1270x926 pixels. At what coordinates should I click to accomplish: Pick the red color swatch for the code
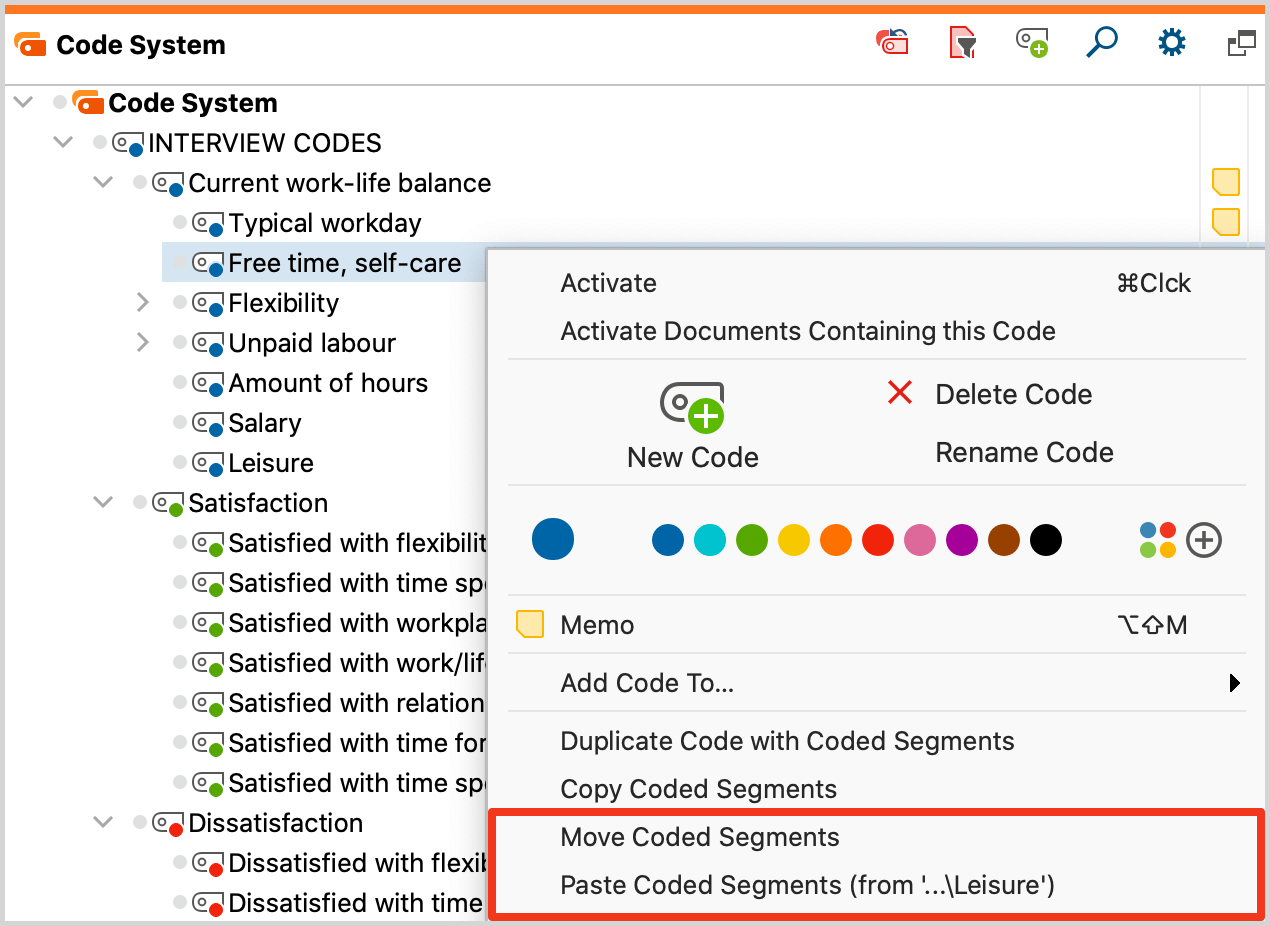click(877, 540)
